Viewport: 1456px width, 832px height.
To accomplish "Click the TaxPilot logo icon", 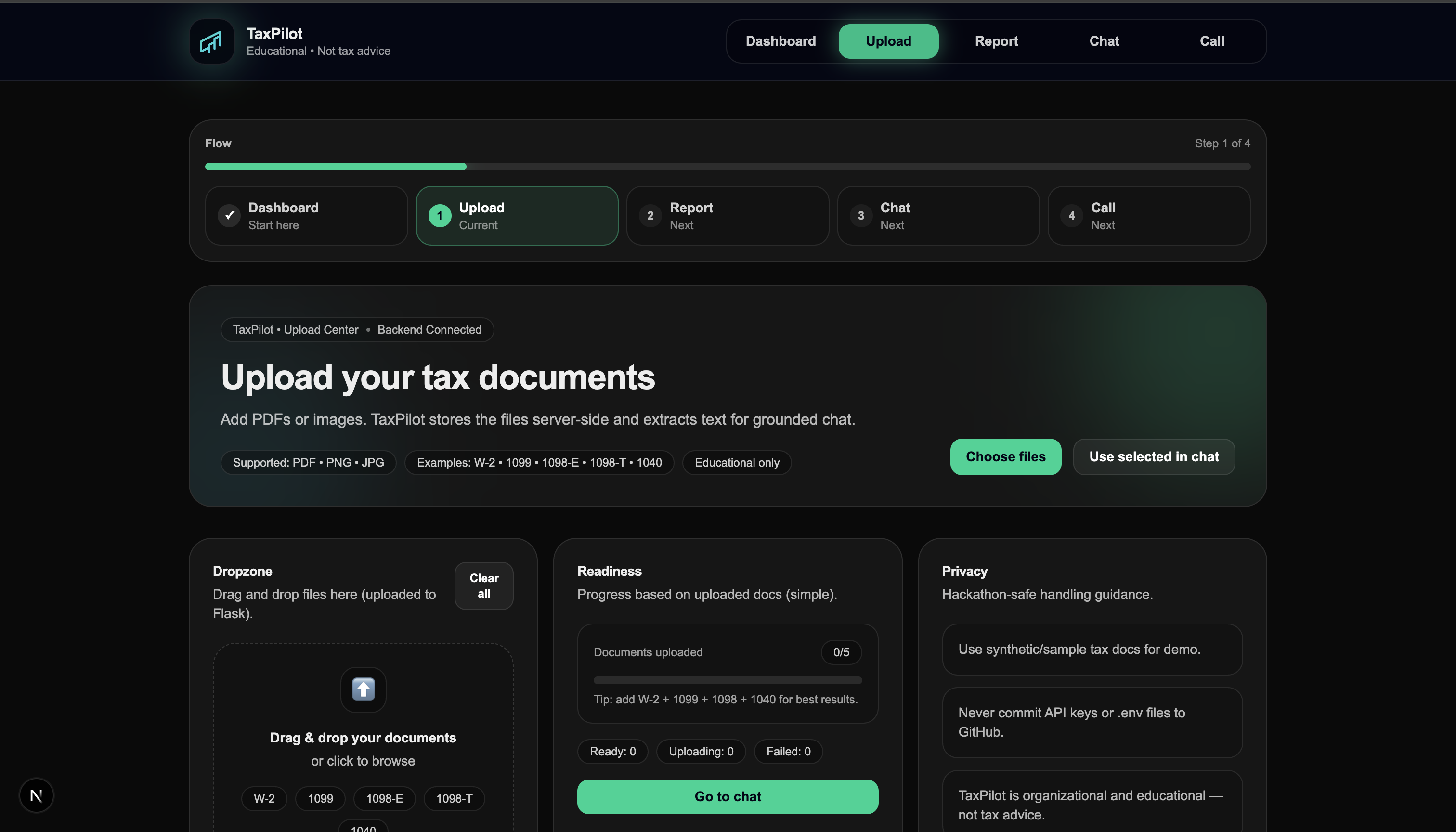I will point(211,42).
